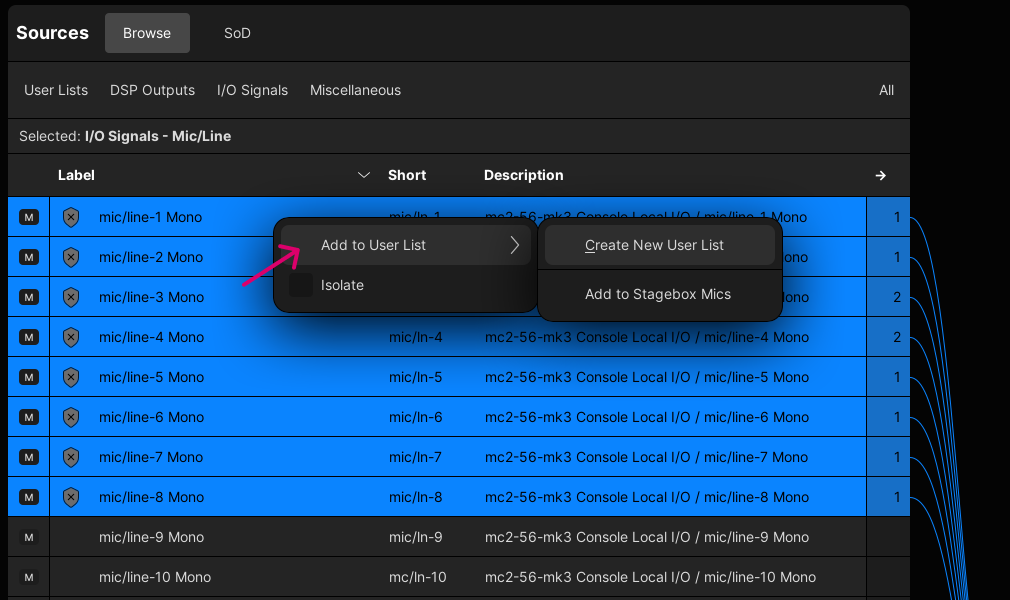Click the M badge on mic/line-5 Mono row
This screenshot has width=1010, height=600.
pos(29,377)
